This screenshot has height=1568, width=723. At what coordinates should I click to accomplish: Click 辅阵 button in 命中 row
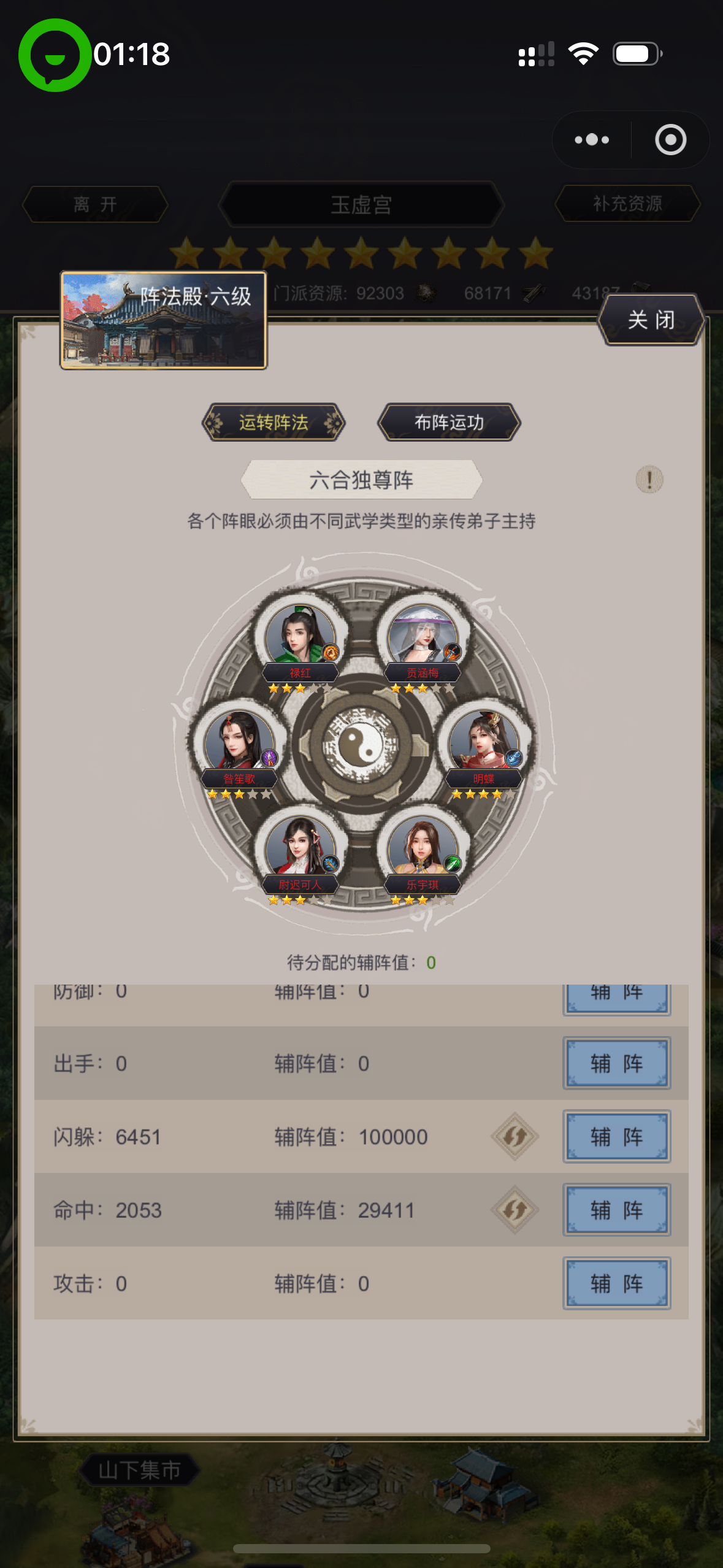(x=616, y=1210)
